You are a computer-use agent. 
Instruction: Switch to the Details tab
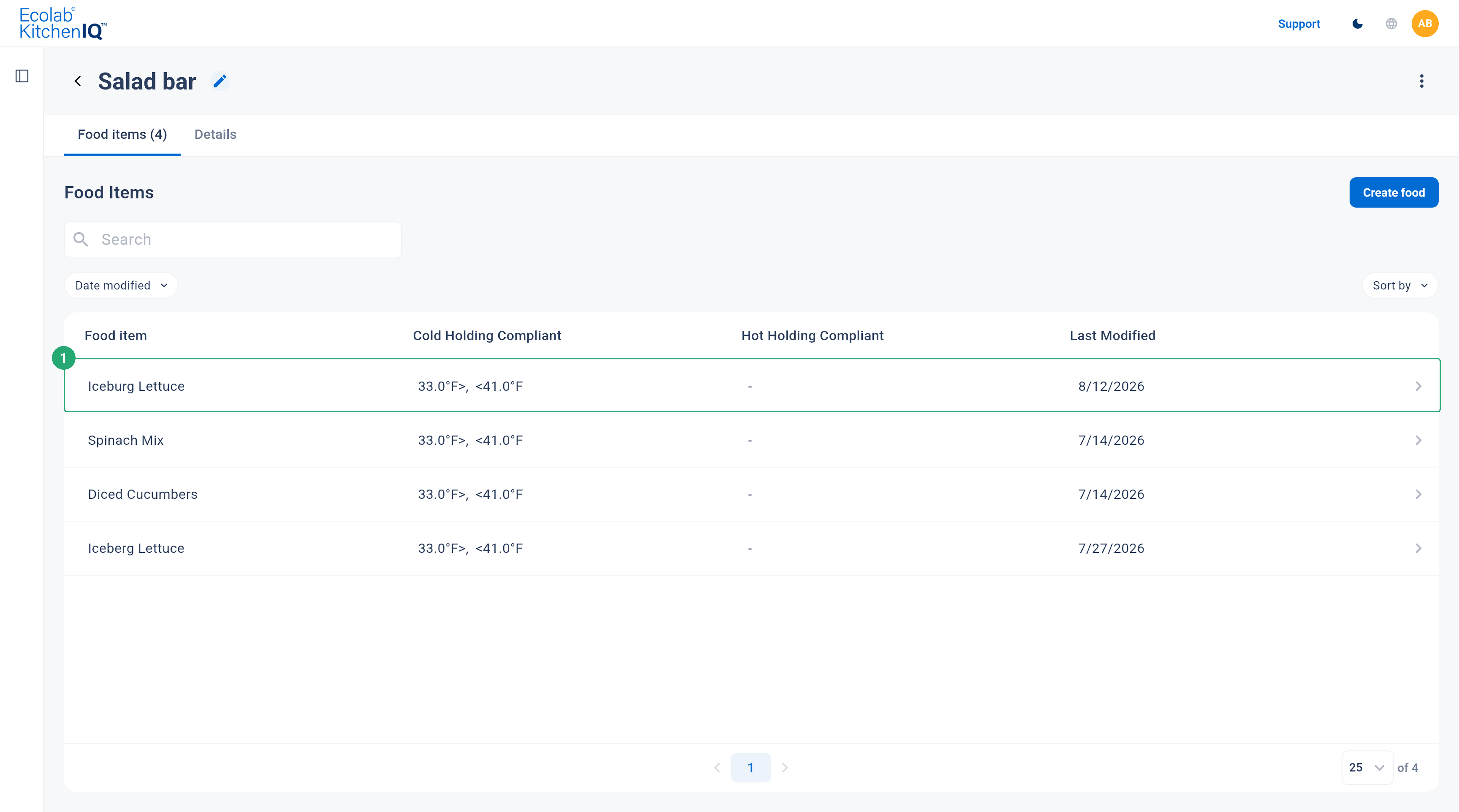215,134
